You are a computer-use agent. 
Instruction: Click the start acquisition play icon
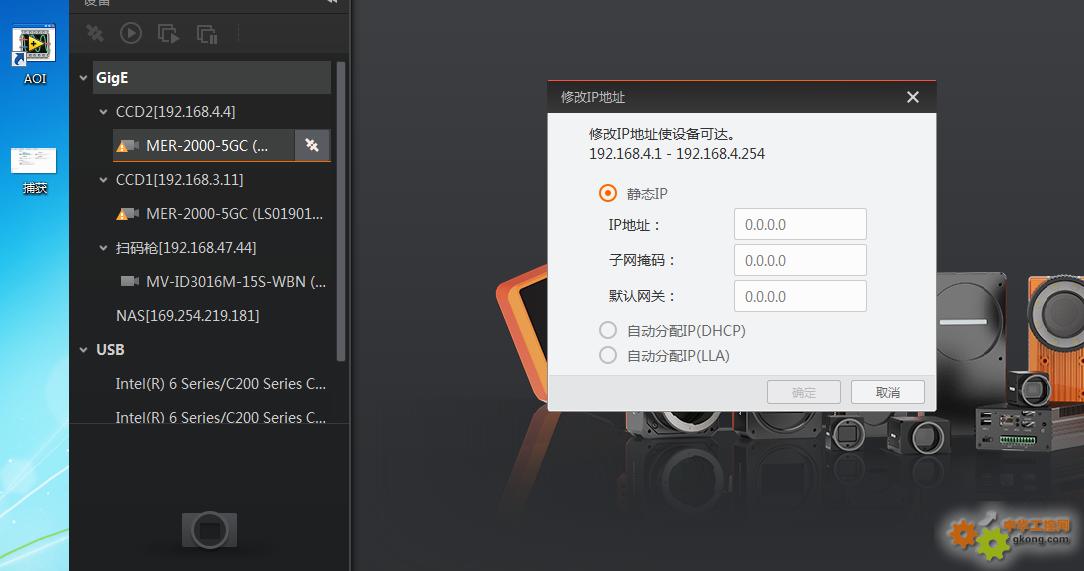point(131,32)
